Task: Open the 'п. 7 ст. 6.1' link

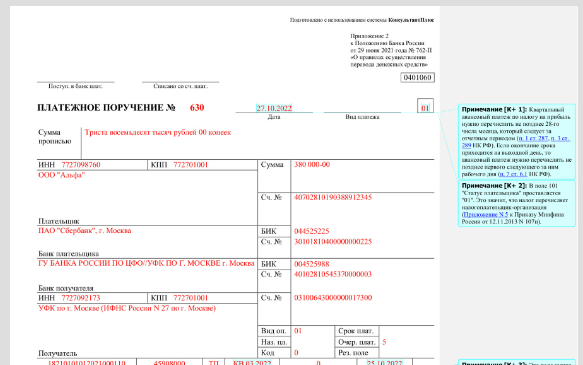Action: pos(513,174)
